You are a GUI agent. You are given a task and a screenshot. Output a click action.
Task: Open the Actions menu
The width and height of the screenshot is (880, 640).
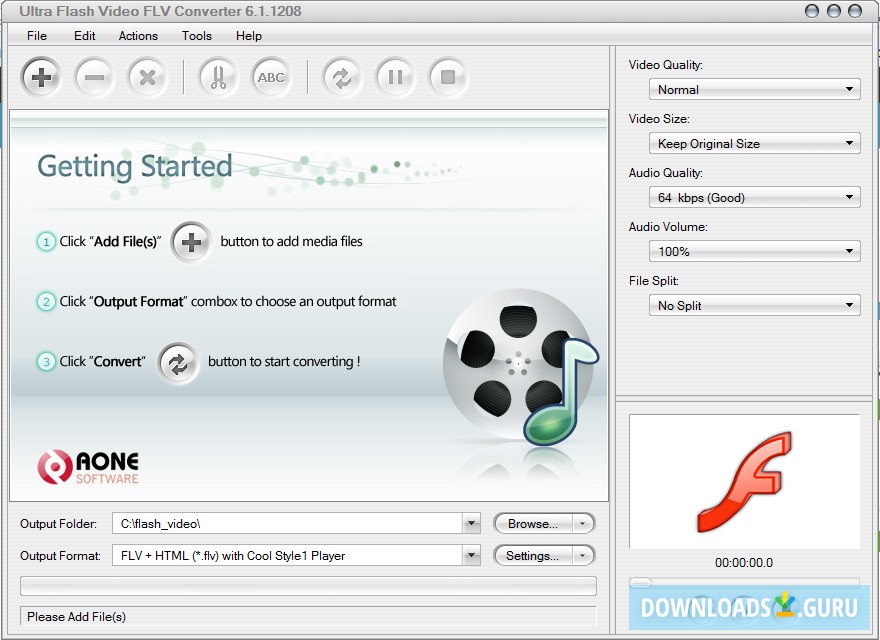coord(137,36)
